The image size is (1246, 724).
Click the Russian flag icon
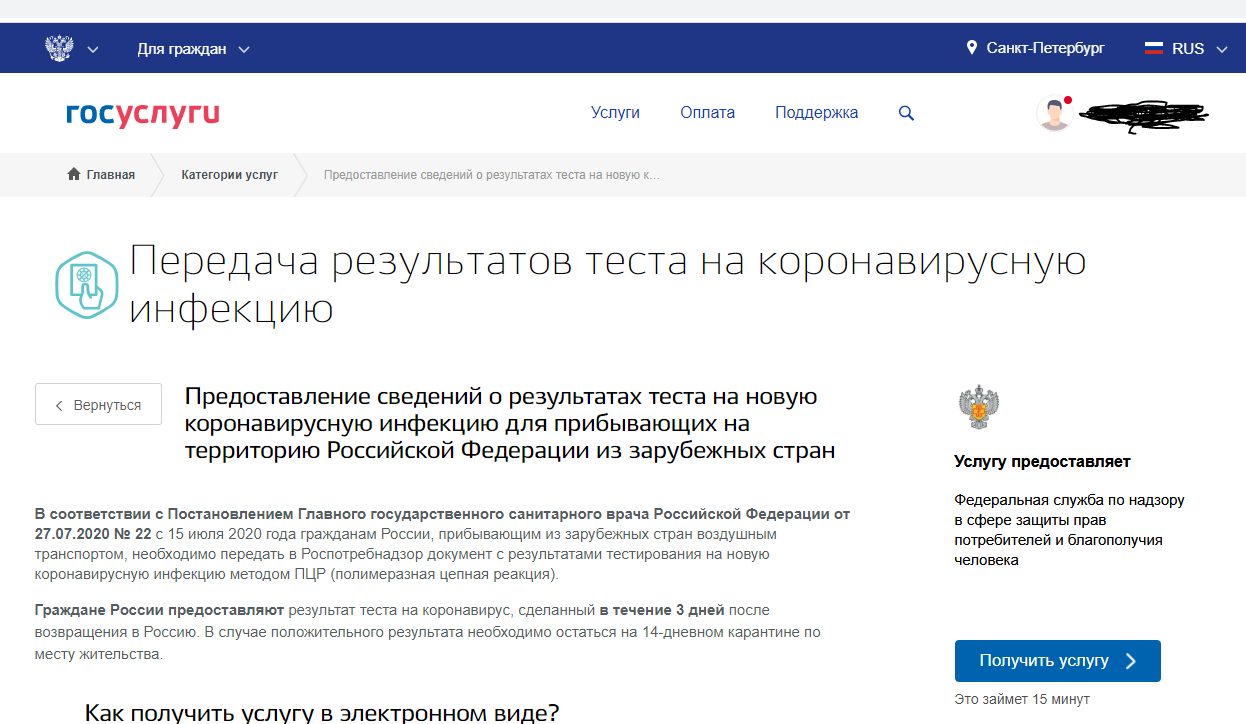pos(1154,48)
